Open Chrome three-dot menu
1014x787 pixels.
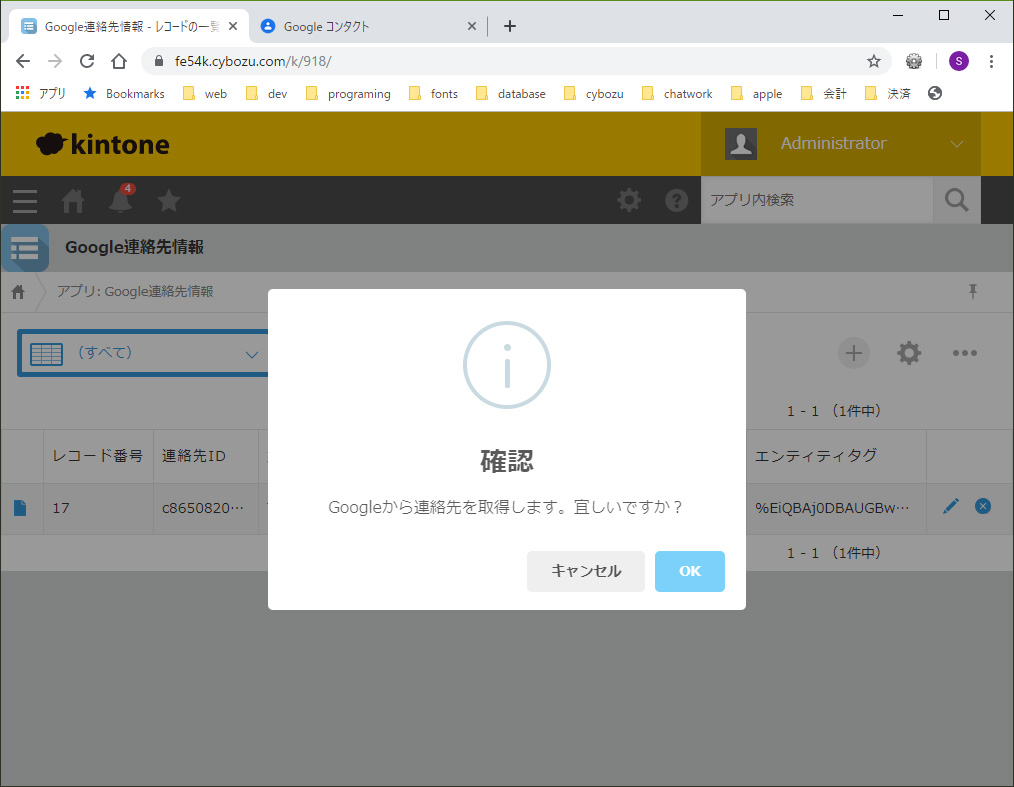tap(991, 61)
